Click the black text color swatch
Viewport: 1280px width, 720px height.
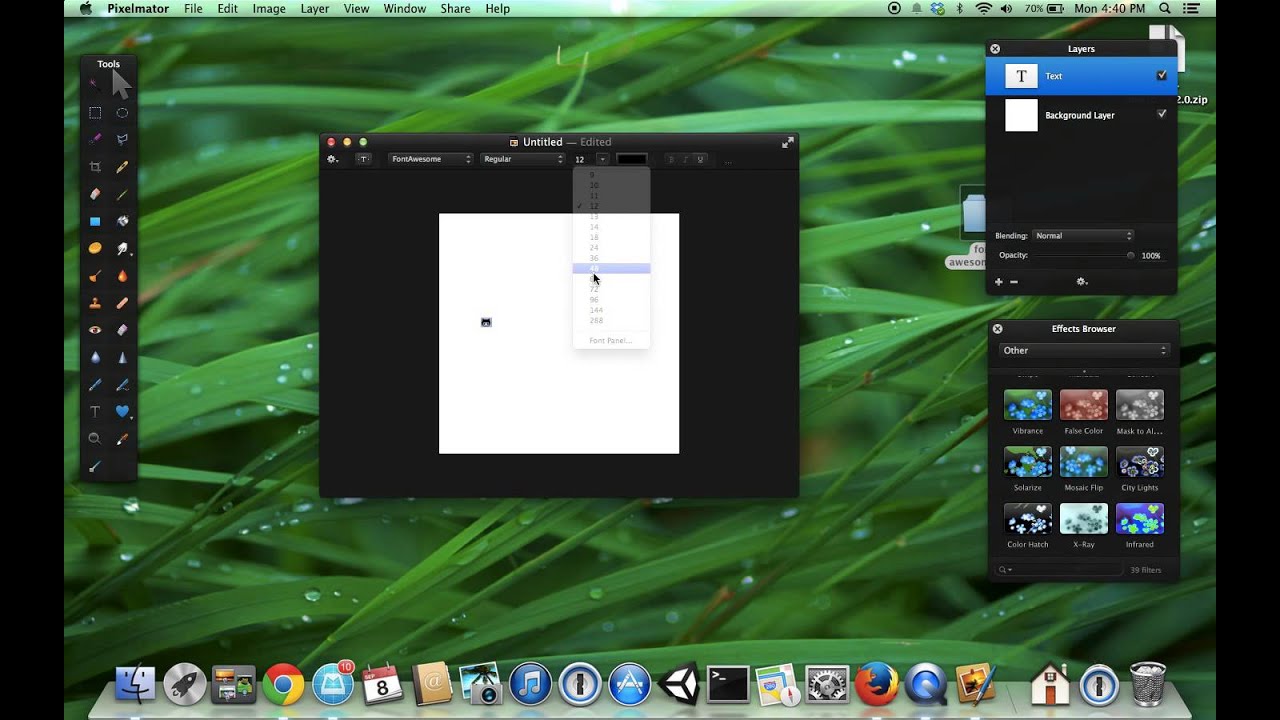pos(631,159)
